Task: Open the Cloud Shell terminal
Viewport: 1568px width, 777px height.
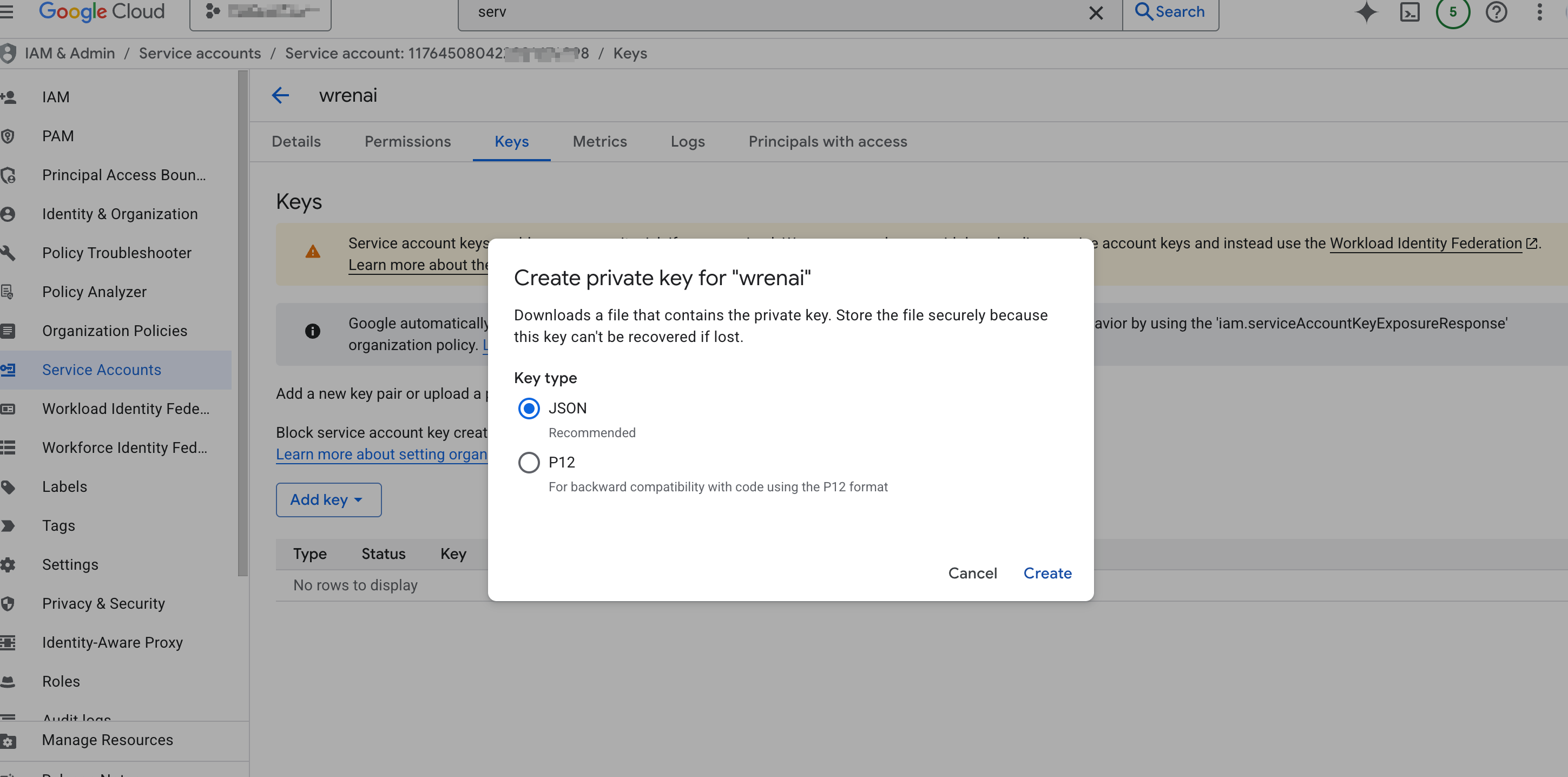Action: coord(1410,11)
